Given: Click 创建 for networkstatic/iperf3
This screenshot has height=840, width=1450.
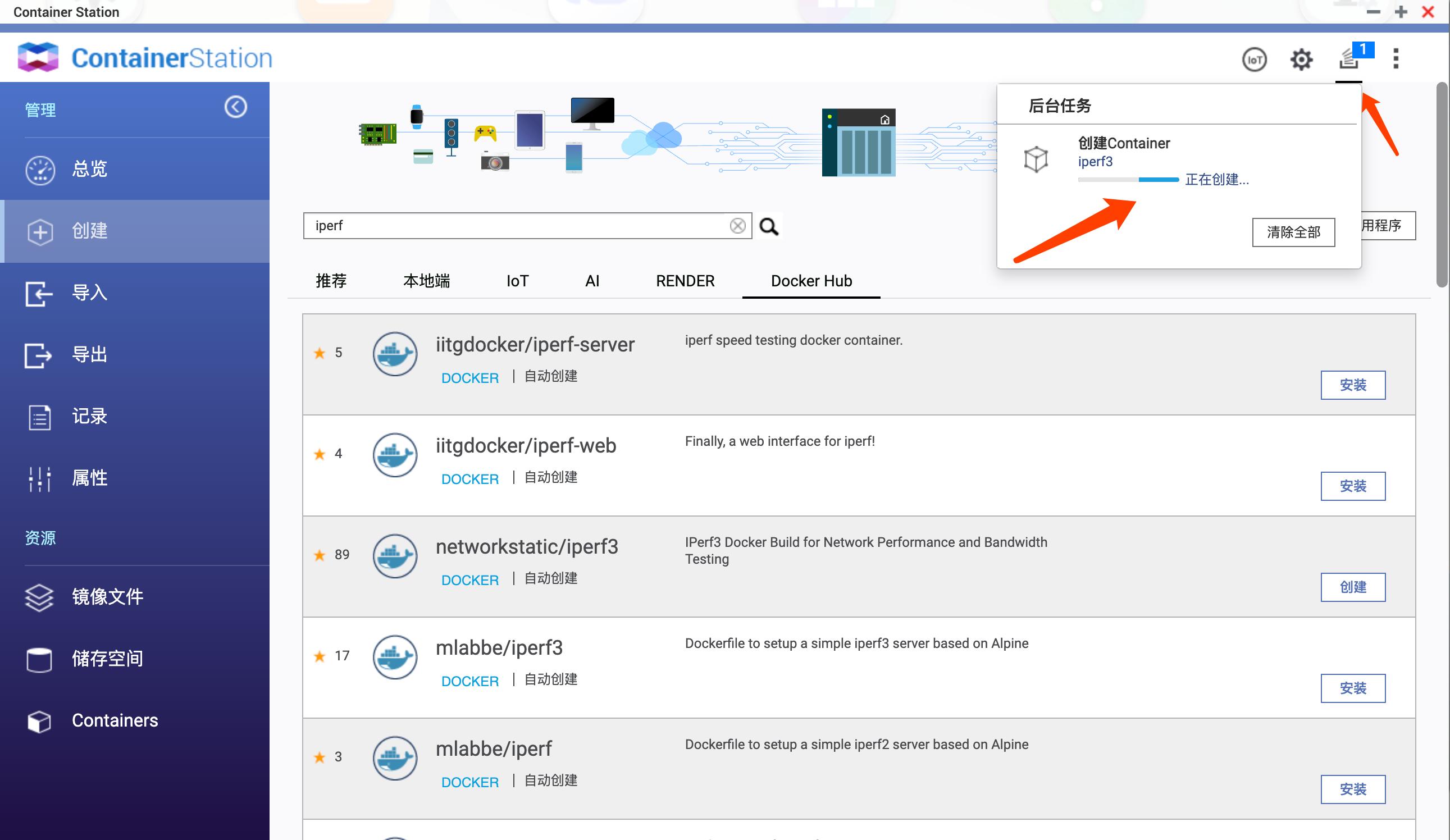Looking at the screenshot, I should pos(1352,587).
